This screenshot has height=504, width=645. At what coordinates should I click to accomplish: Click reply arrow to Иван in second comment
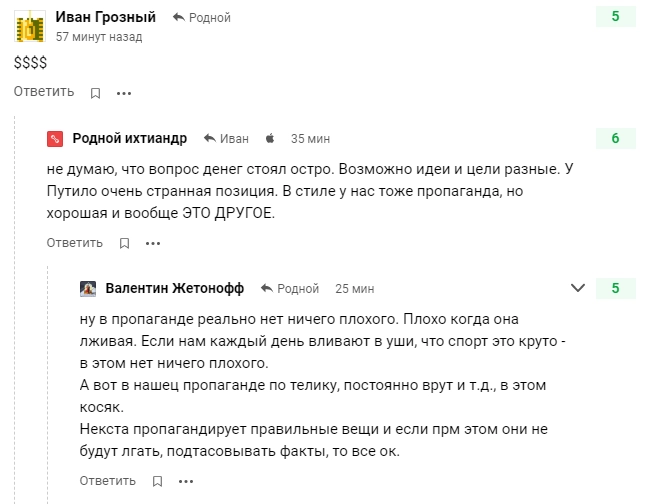pos(210,138)
